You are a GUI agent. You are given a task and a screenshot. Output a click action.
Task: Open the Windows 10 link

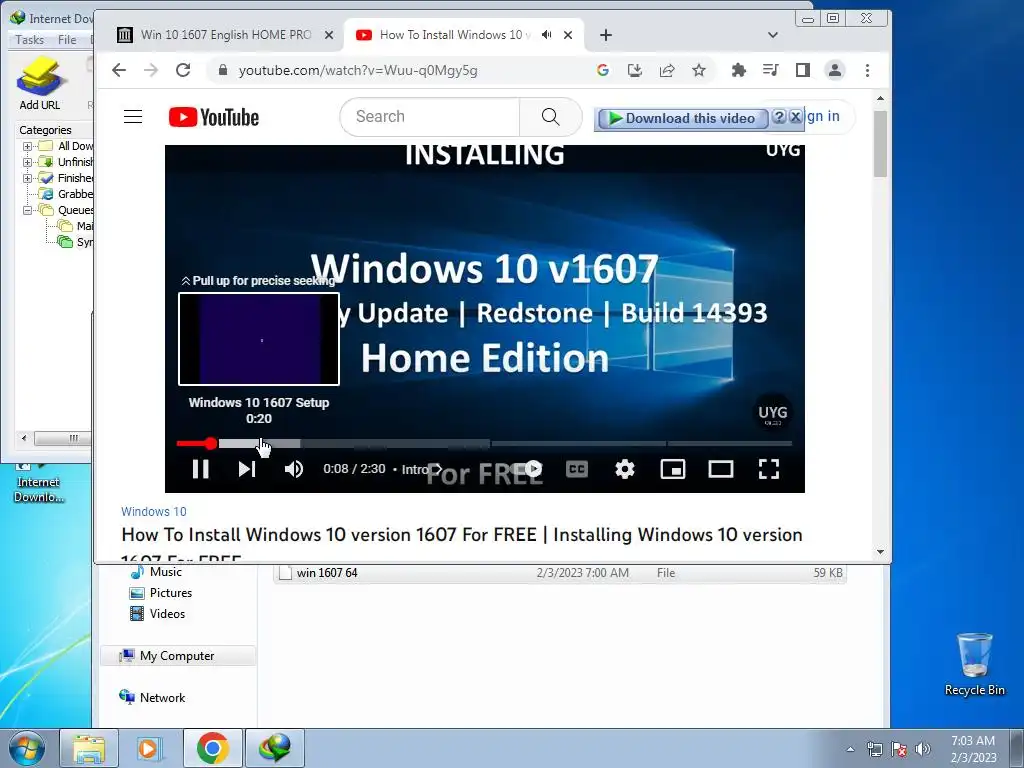tap(153, 511)
